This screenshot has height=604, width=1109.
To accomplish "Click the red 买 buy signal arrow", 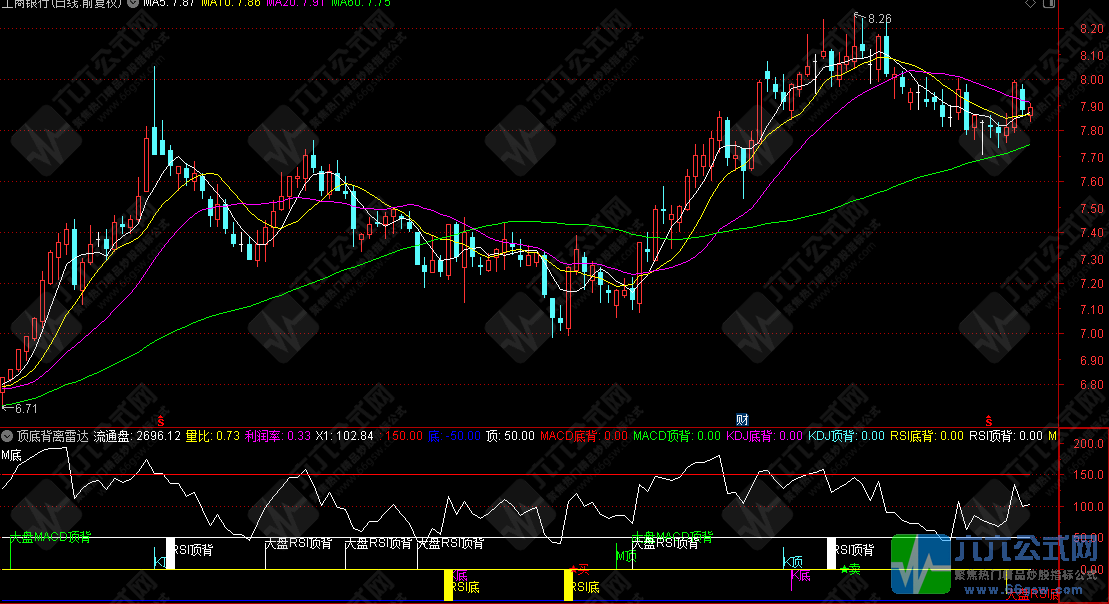I will click(x=577, y=569).
